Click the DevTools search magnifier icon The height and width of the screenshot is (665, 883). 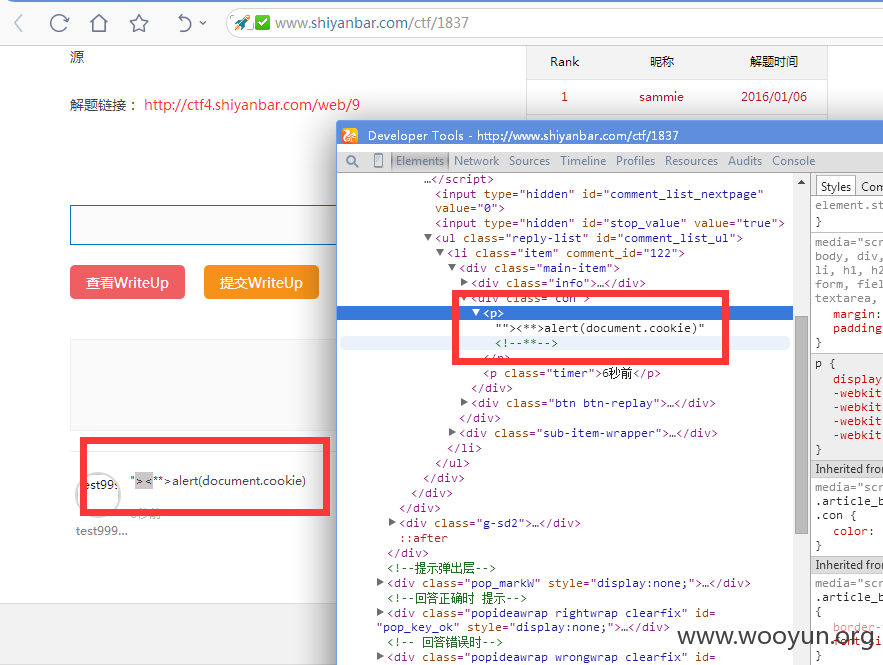coord(353,161)
